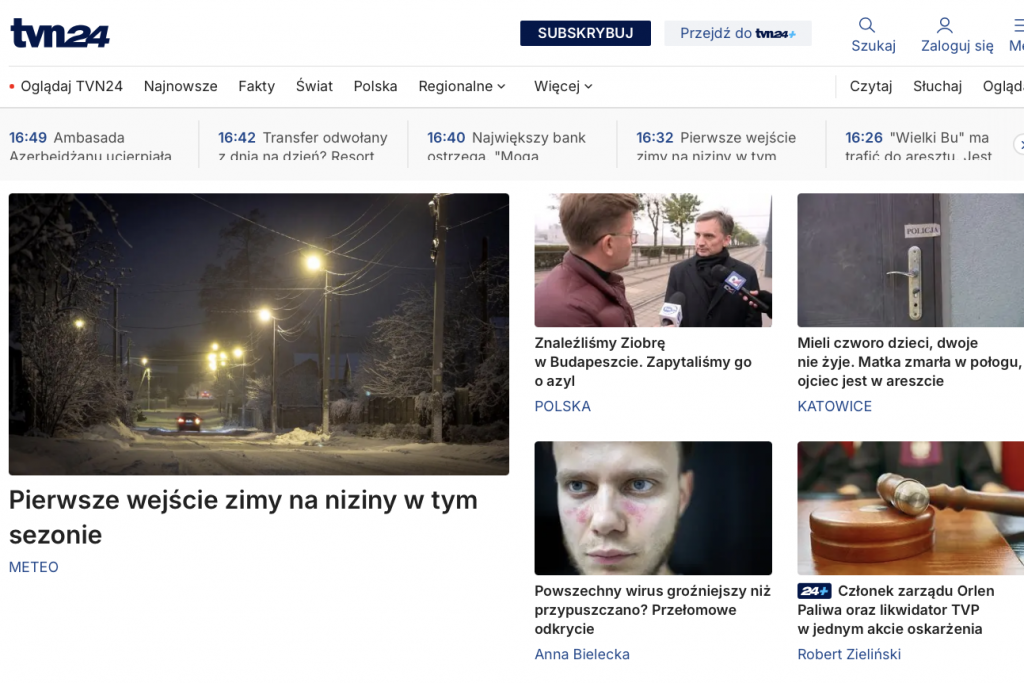Open the METEO category link
This screenshot has height=683, width=1024.
click(x=34, y=567)
